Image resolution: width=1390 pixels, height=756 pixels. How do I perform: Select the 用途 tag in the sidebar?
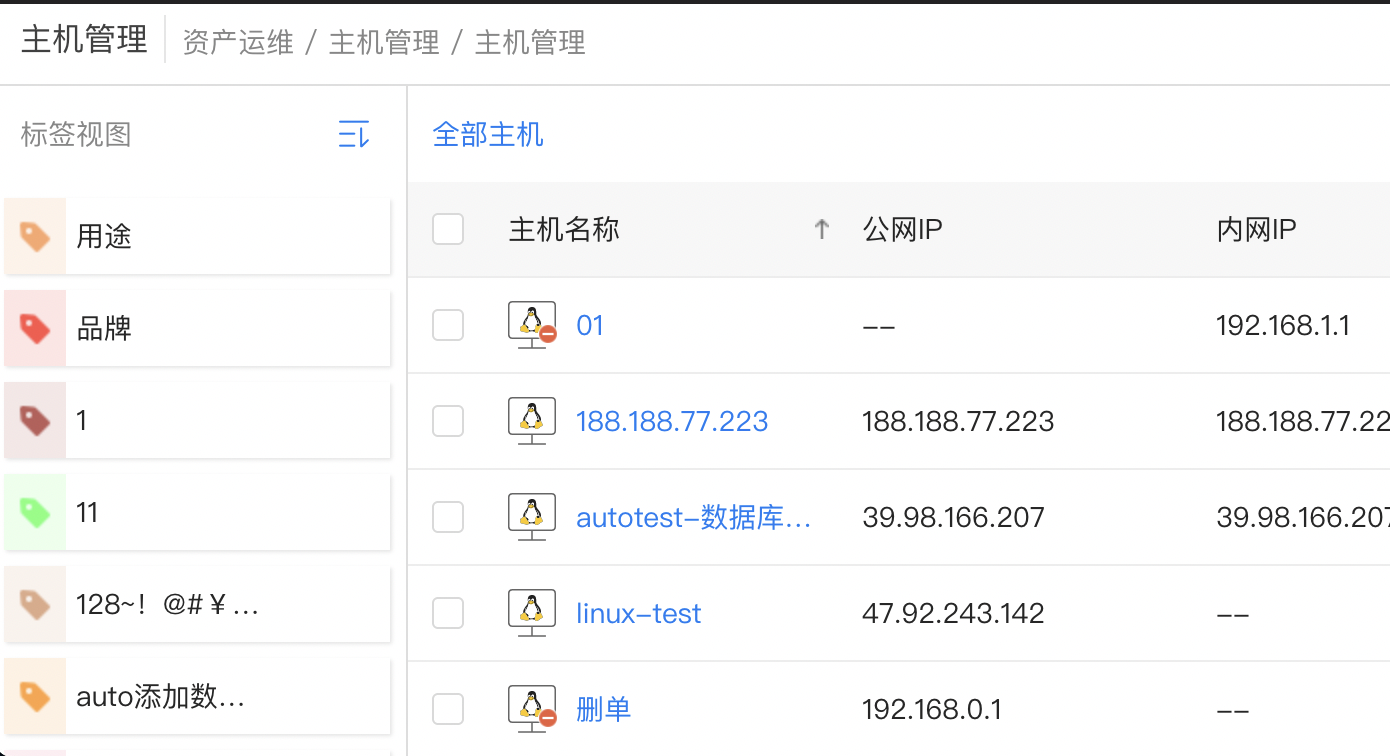[x=197, y=236]
